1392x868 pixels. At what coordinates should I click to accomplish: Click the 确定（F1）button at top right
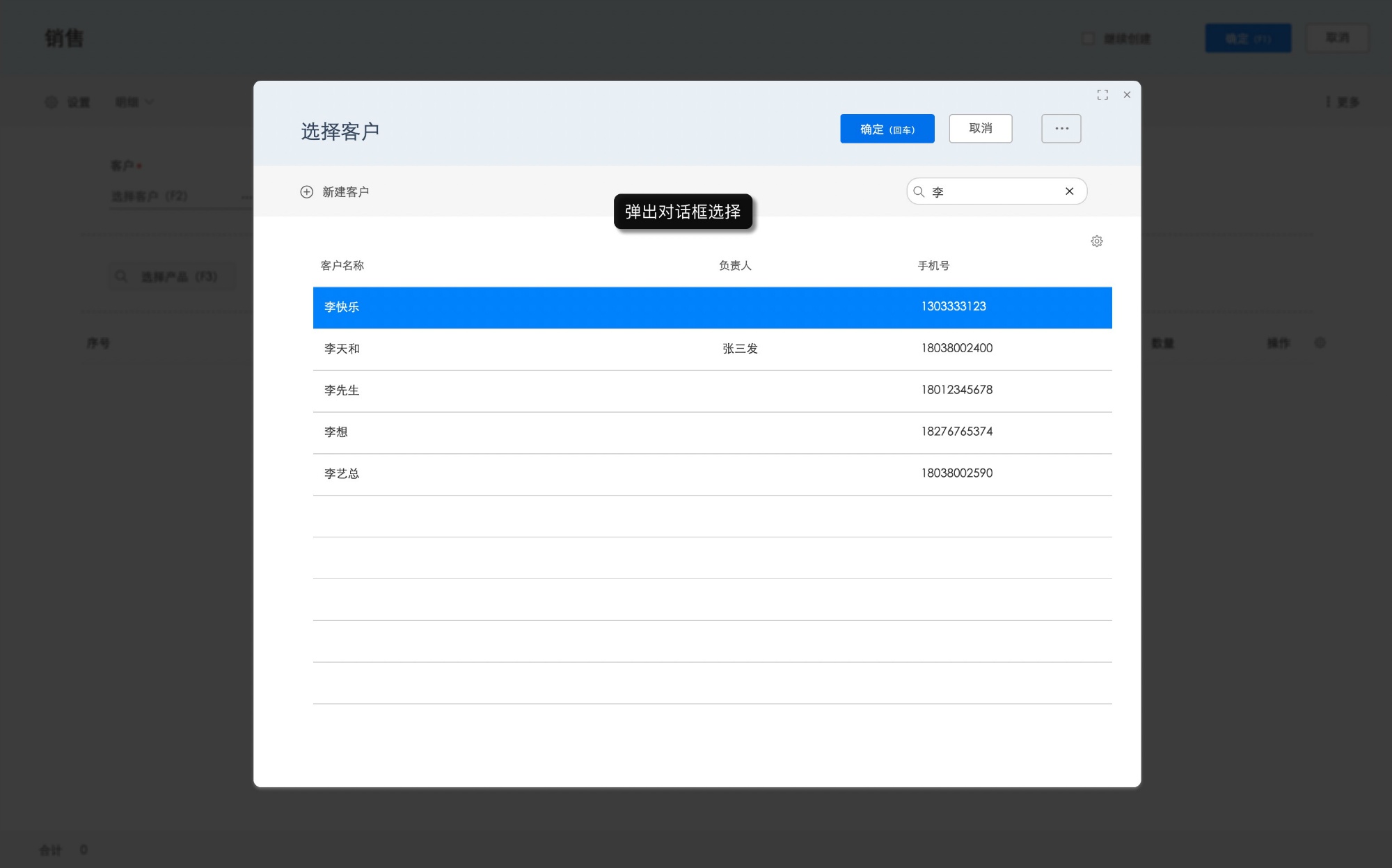click(1248, 38)
